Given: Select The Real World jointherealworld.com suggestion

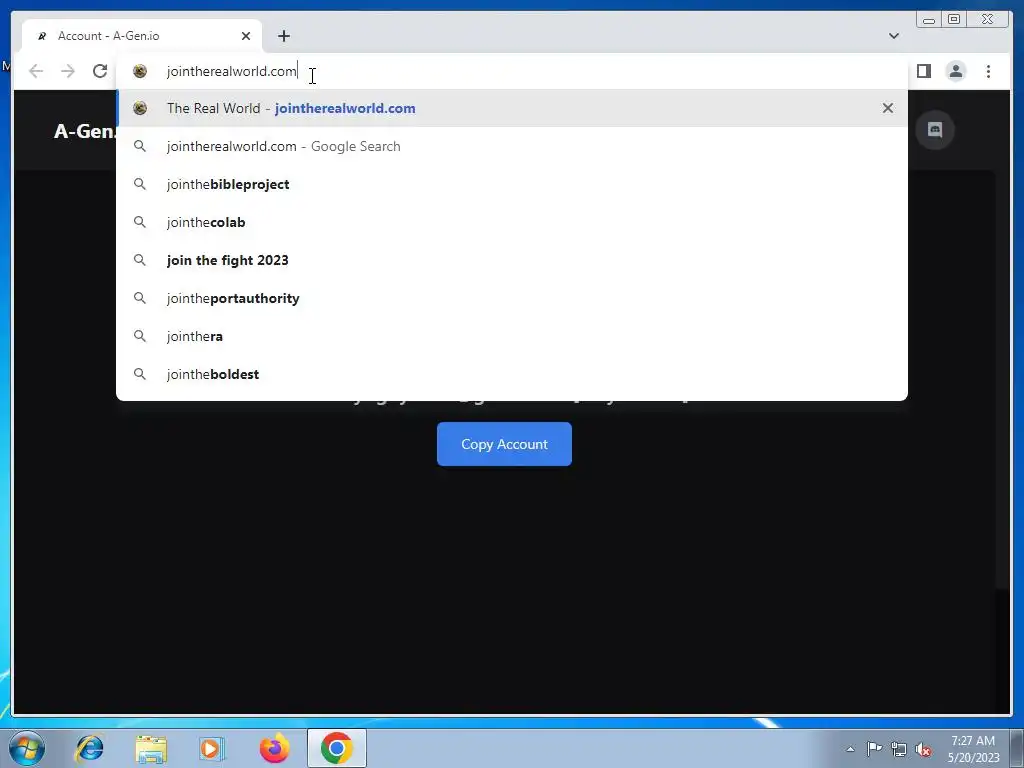Looking at the screenshot, I should (511, 108).
